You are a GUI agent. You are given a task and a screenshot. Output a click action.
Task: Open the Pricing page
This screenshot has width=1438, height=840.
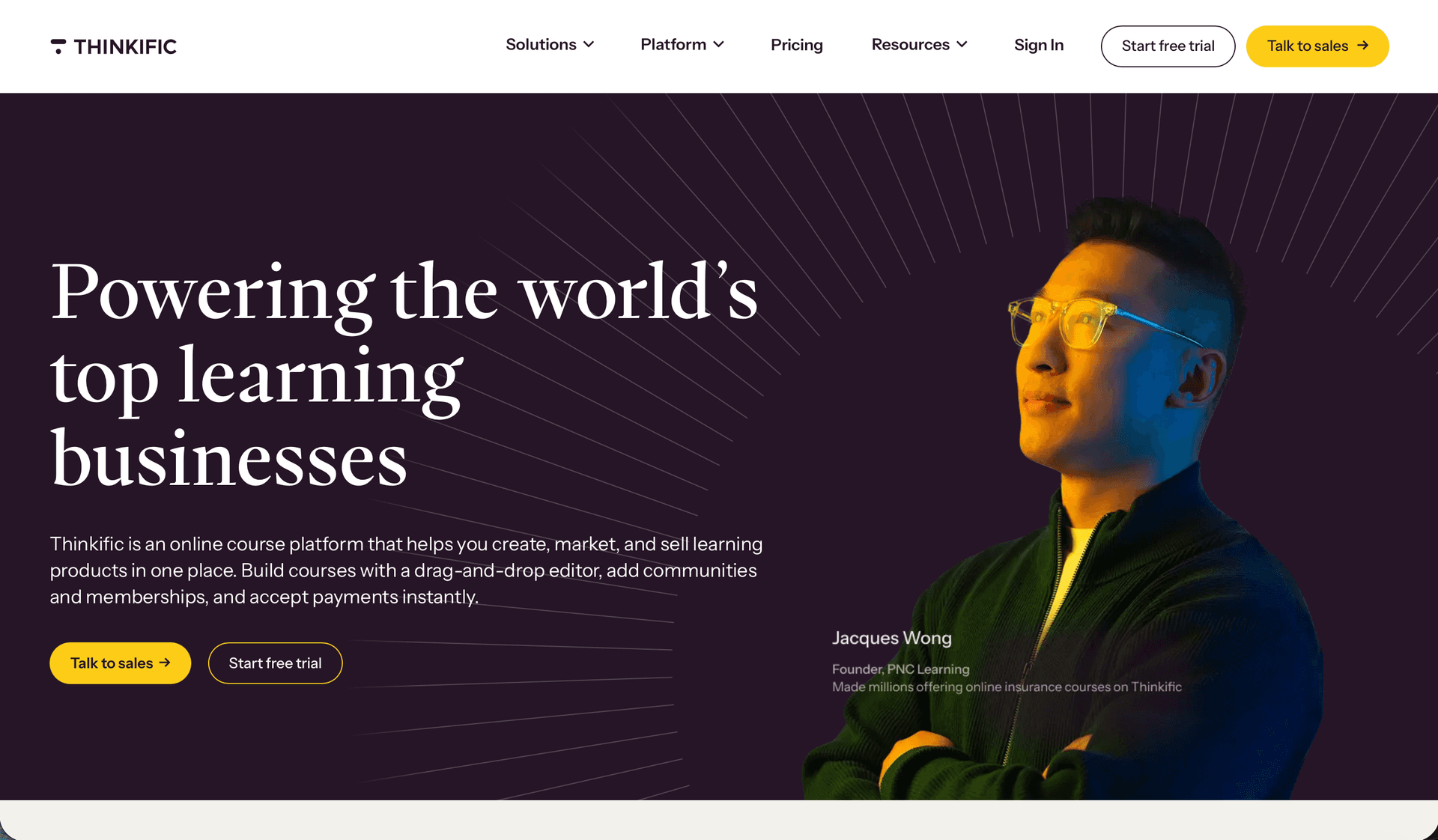point(796,46)
